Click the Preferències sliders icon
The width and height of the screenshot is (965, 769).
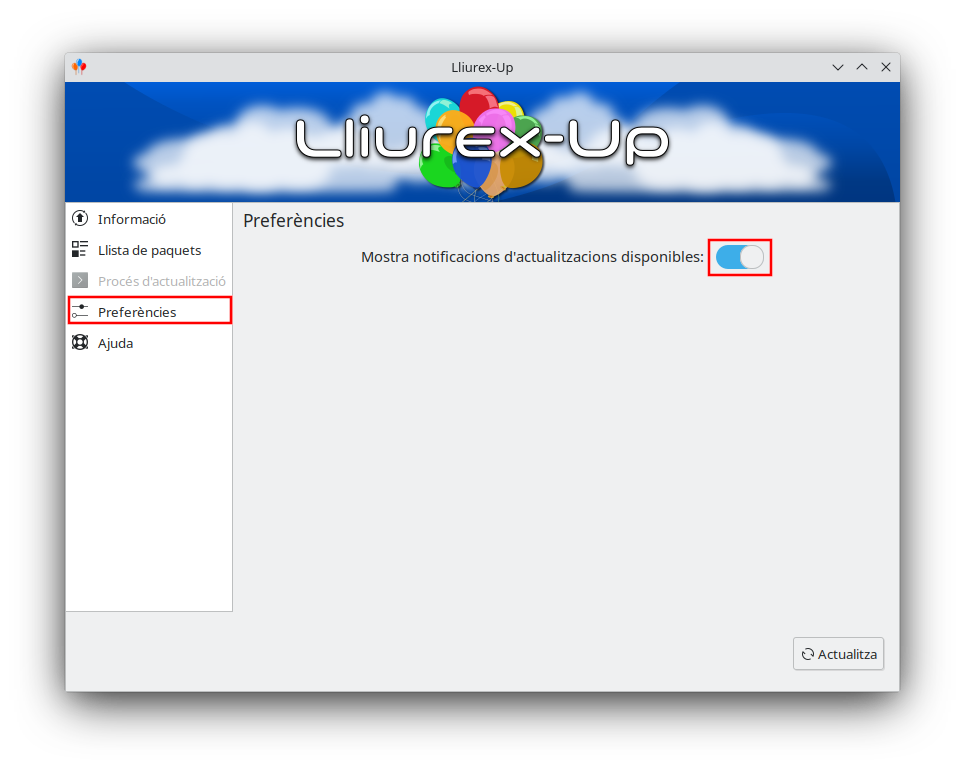pyautogui.click(x=80, y=311)
